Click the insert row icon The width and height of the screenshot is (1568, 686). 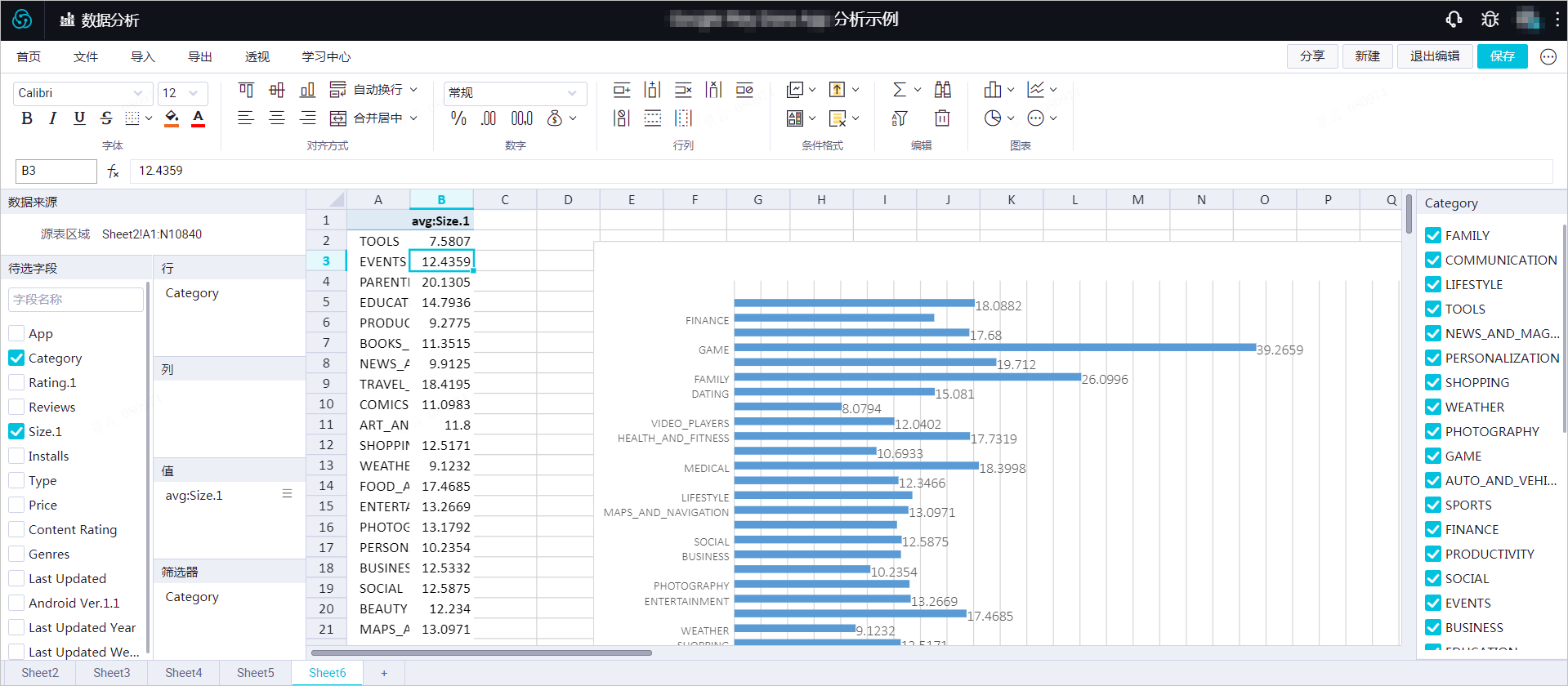(622, 89)
